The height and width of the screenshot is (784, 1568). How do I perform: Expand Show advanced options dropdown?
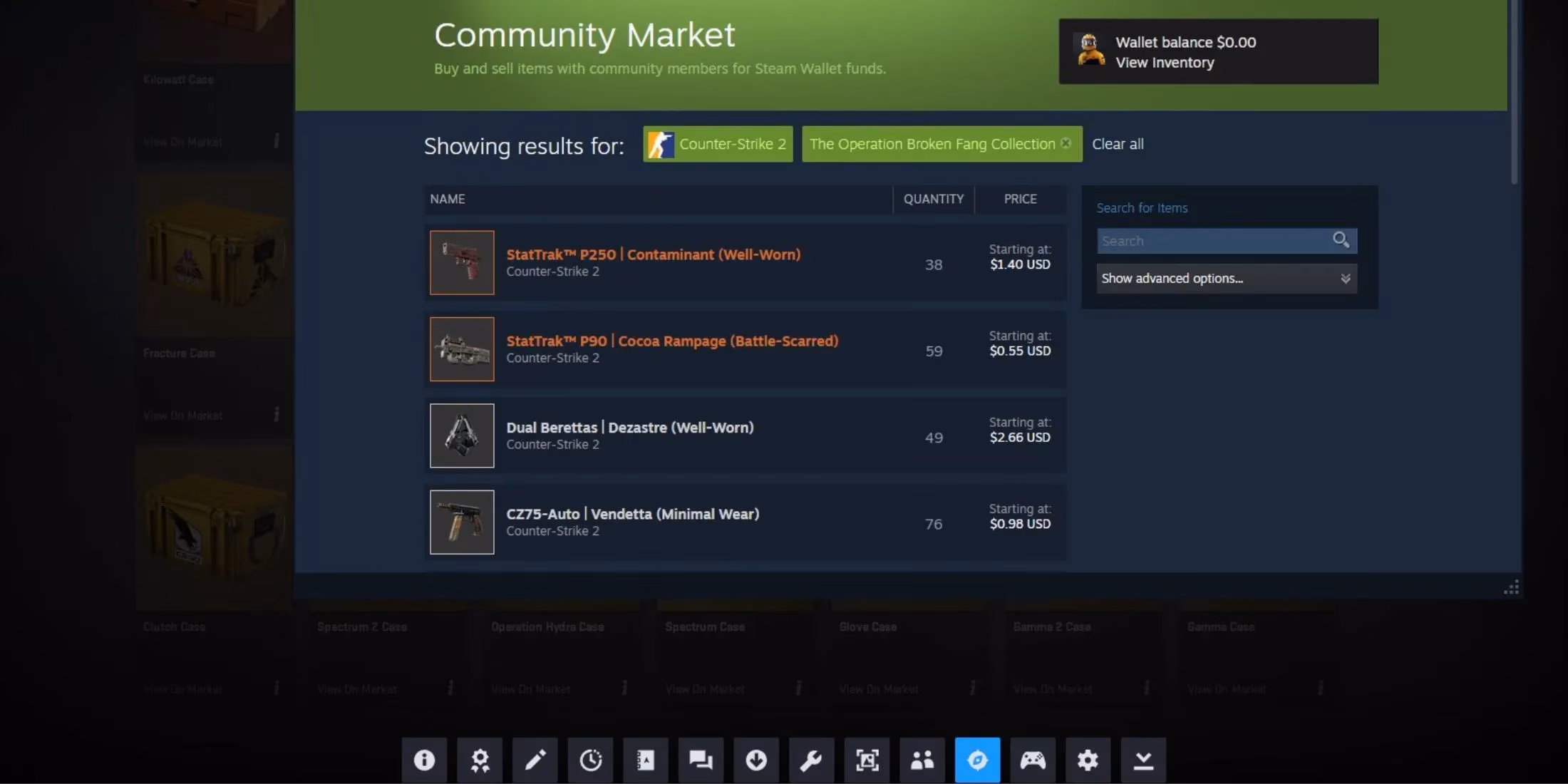pos(1226,279)
